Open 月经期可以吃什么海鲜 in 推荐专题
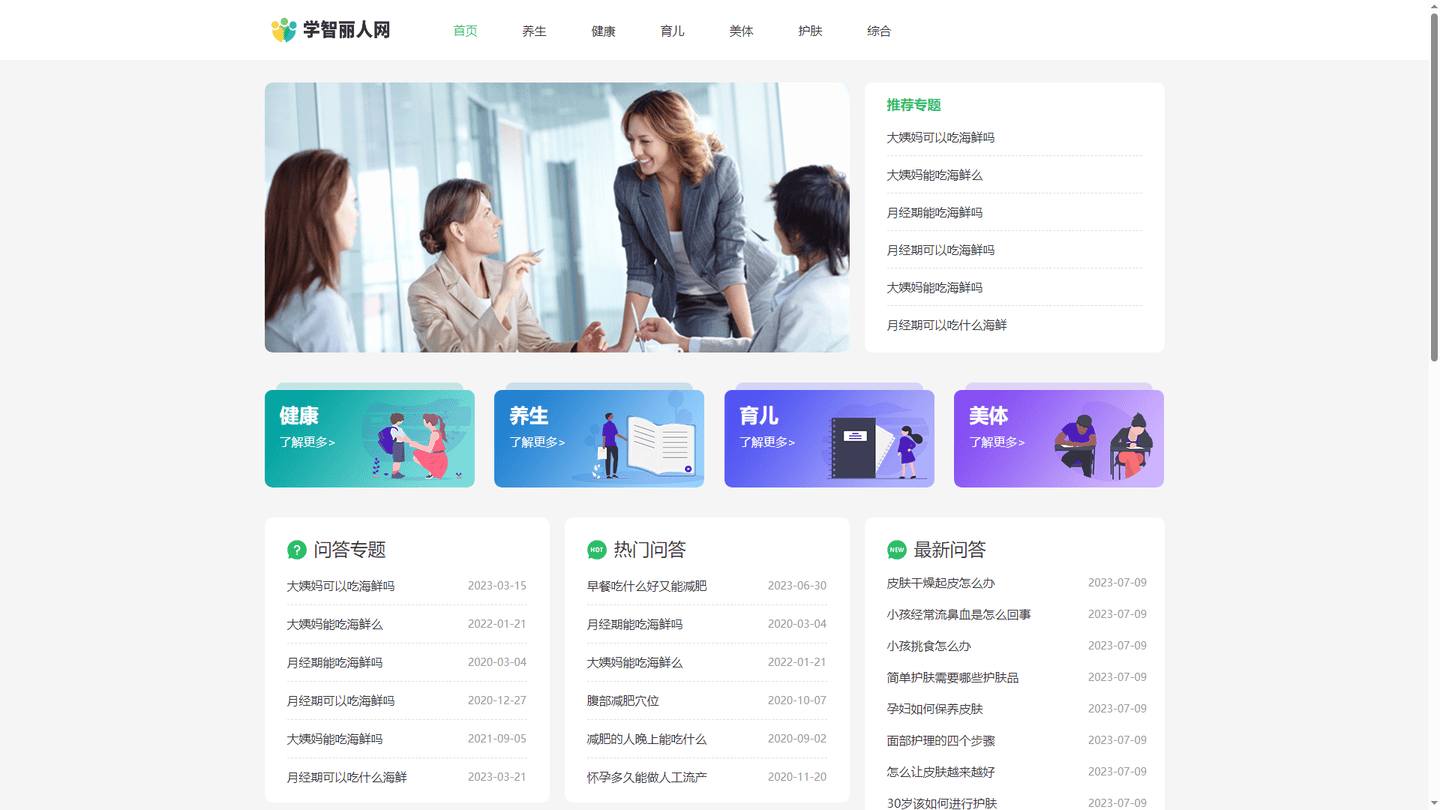The height and width of the screenshot is (810, 1440). click(946, 325)
